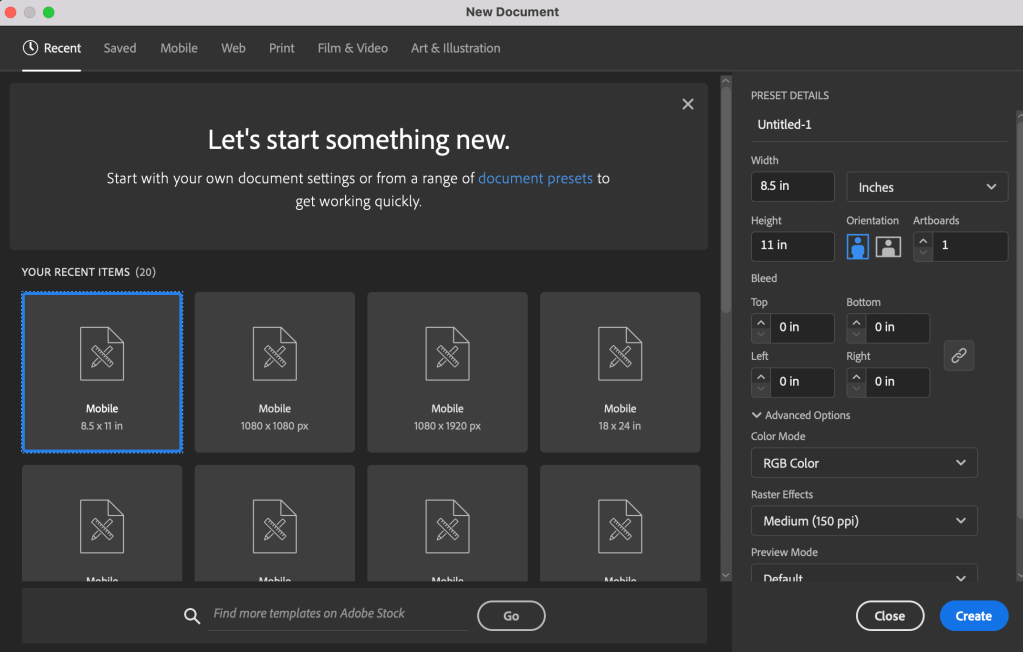This screenshot has height=652, width=1023.
Task: Click the clock icon on Recent tab
Action: [x=31, y=48]
